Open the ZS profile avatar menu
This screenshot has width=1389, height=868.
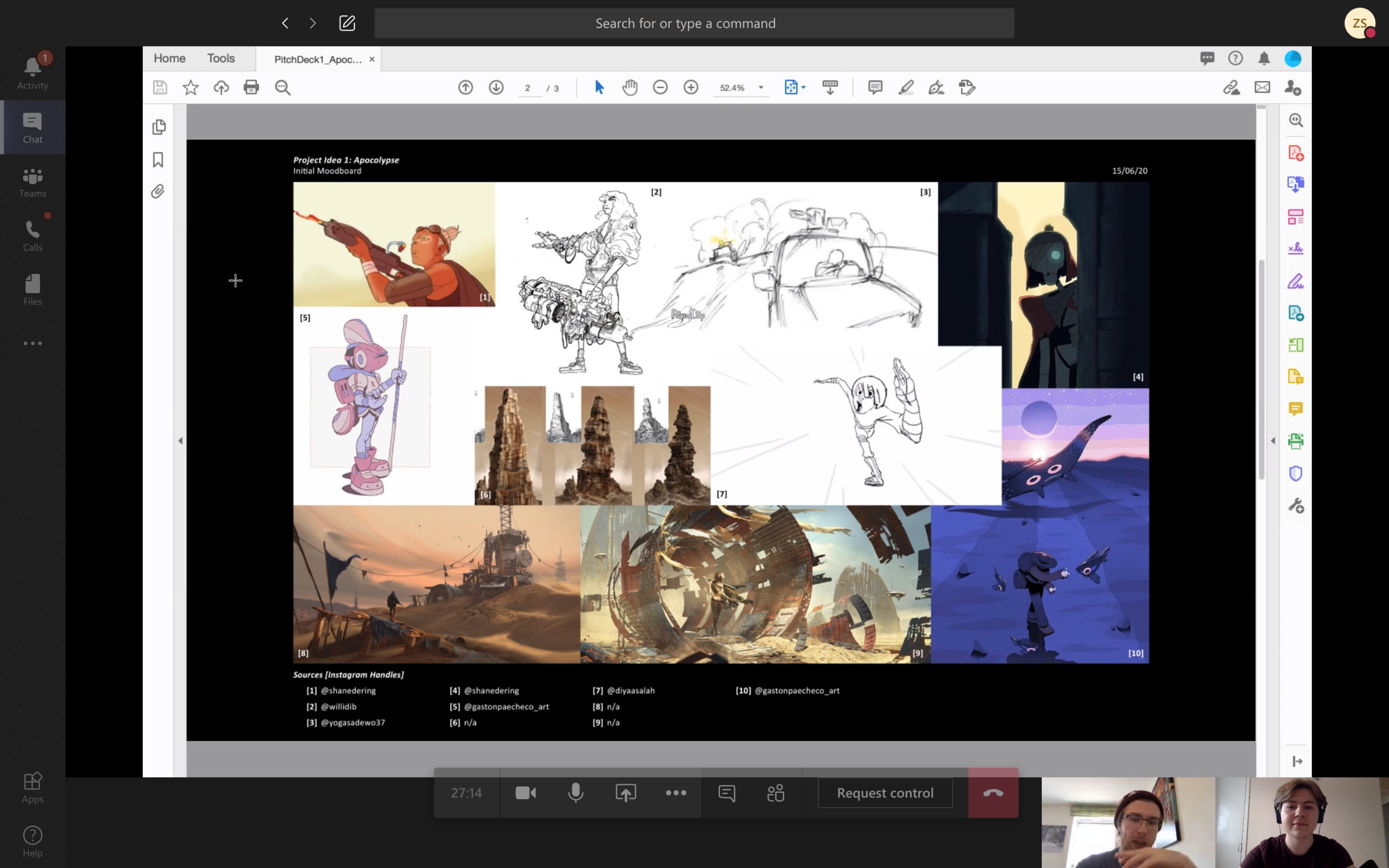pos(1359,23)
